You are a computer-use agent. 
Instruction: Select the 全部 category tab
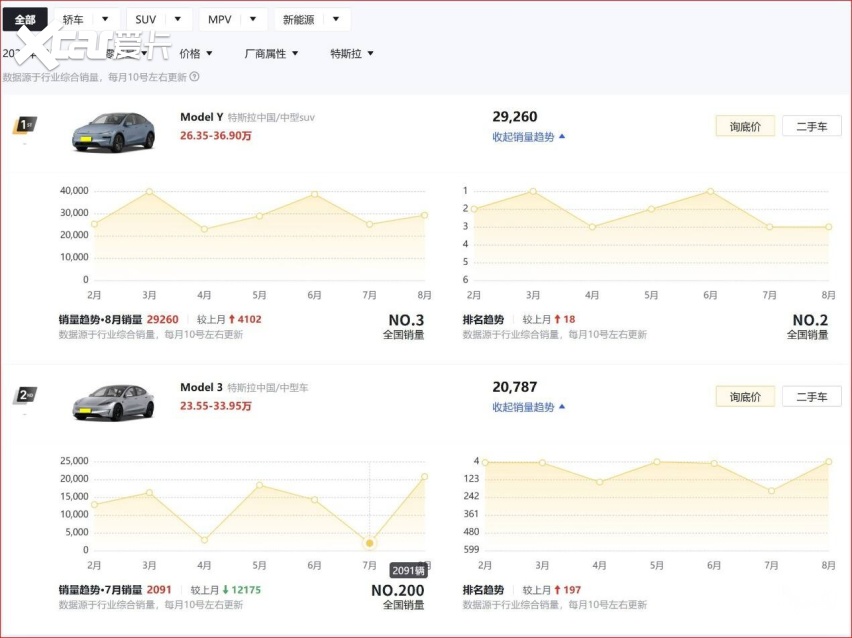point(25,20)
